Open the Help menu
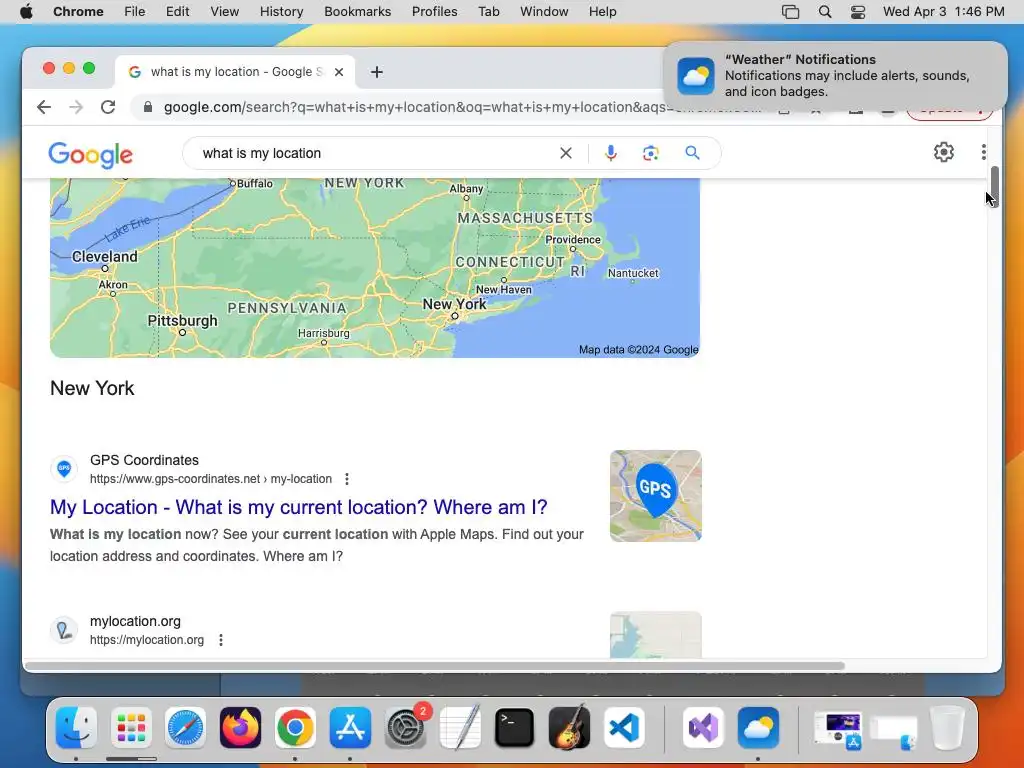1024x768 pixels. click(x=602, y=12)
